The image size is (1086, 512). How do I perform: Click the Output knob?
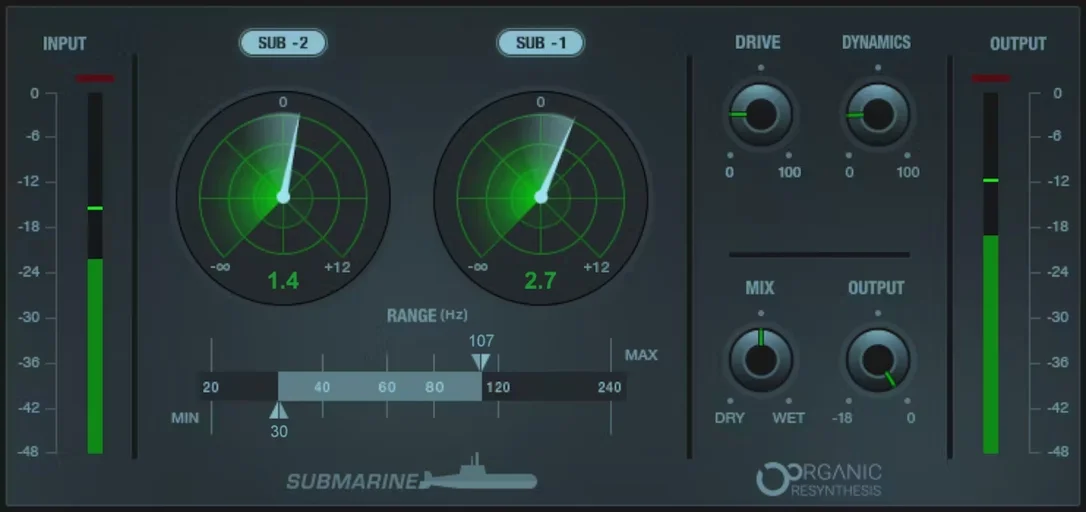[x=878, y=360]
